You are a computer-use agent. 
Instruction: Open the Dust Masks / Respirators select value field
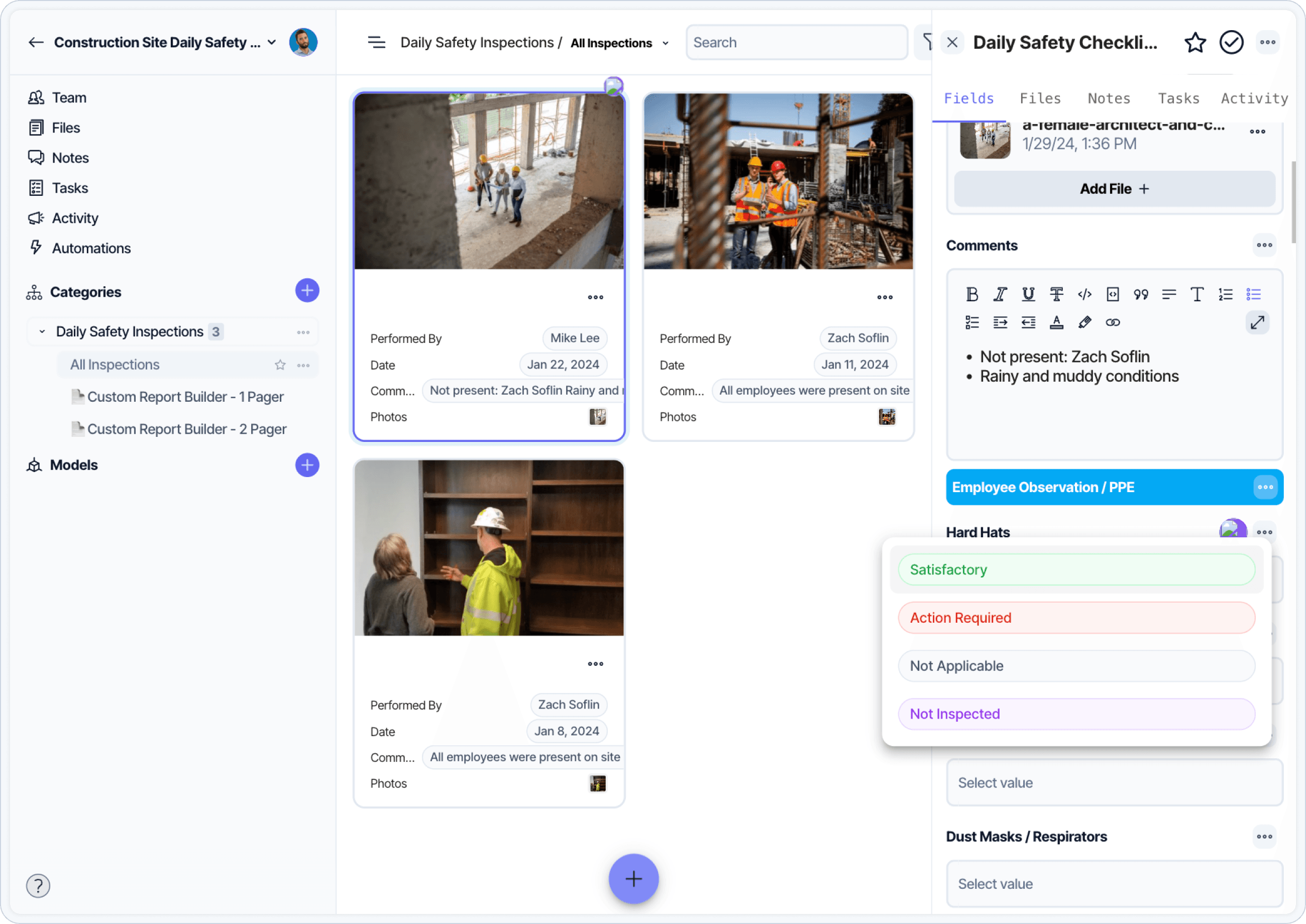point(1114,884)
